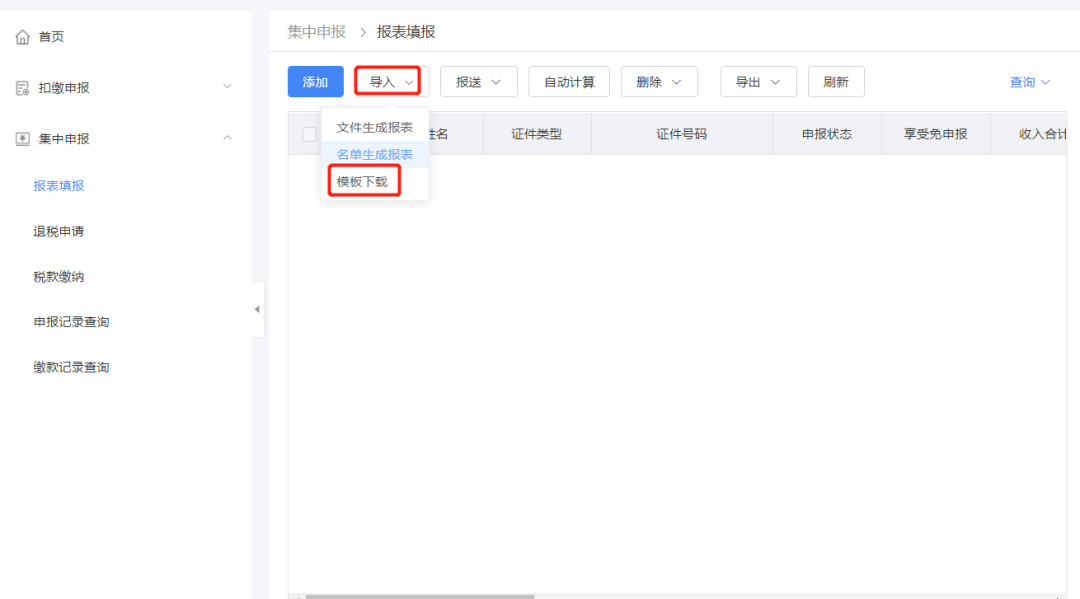Click the home icon beside 首页
Image resolution: width=1080 pixels, height=599 pixels.
pos(23,36)
